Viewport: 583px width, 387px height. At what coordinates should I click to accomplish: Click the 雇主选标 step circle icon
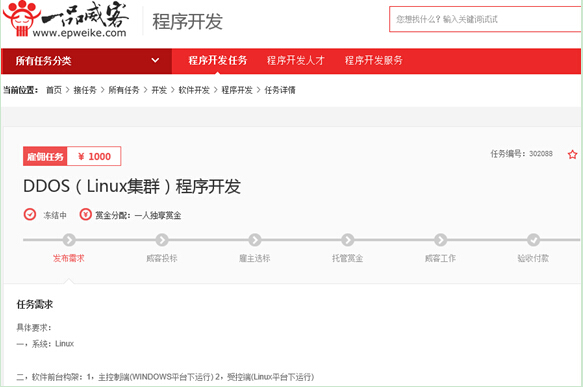[x=255, y=240]
